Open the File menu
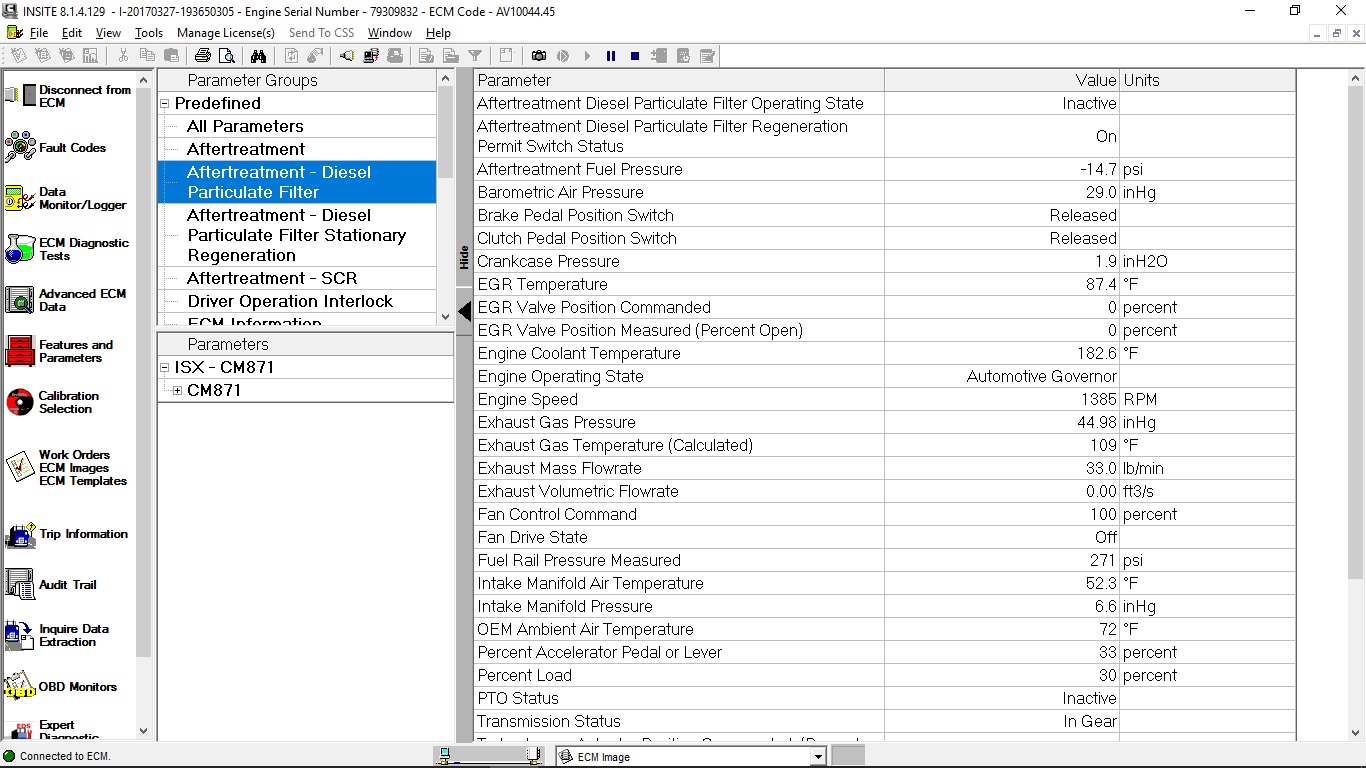1366x768 pixels. [x=39, y=33]
